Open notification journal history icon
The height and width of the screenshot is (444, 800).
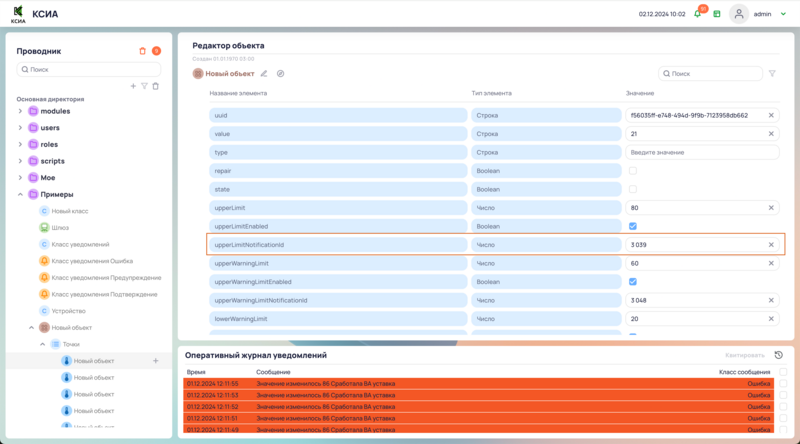coord(778,355)
